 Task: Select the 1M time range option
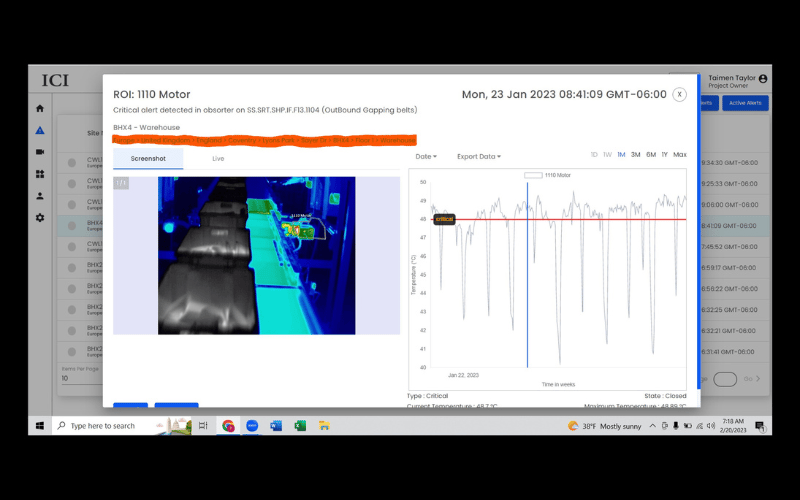(x=621, y=155)
